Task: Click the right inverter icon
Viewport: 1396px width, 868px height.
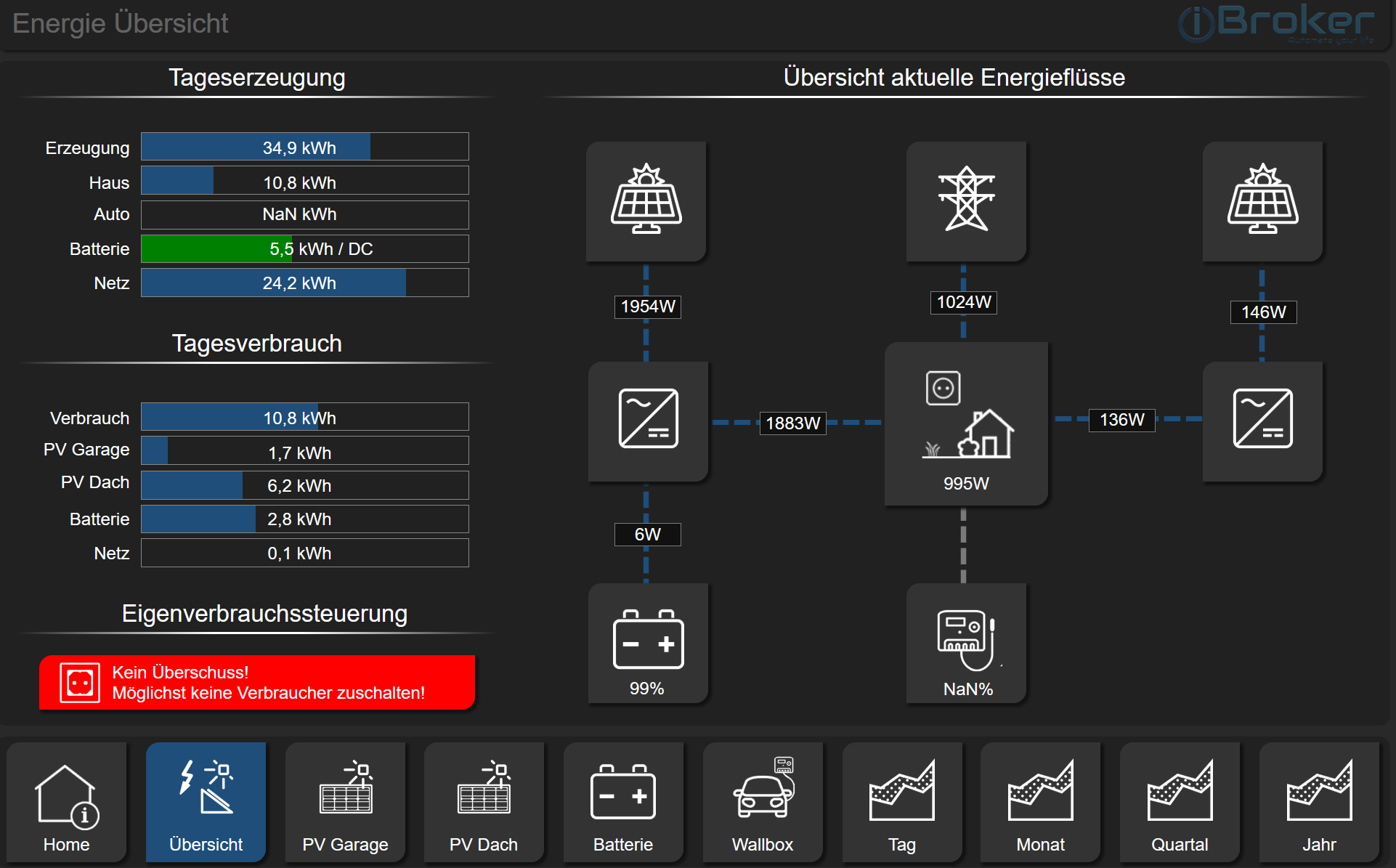Action: pos(1262,419)
